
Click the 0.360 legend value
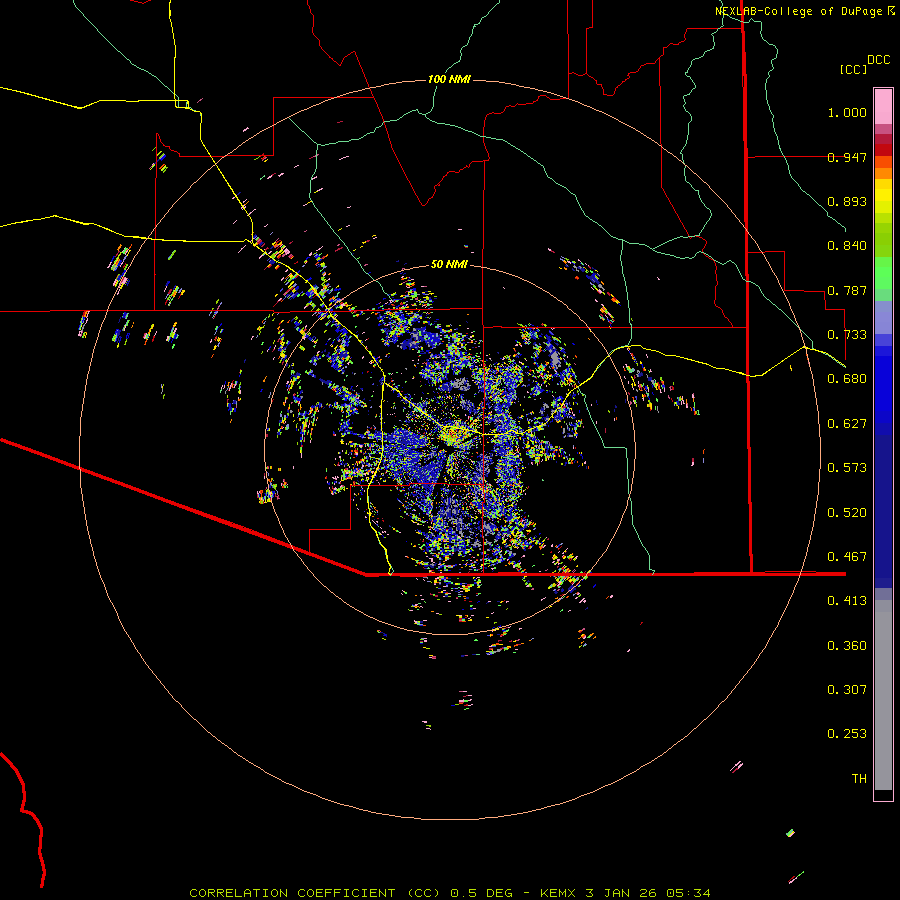tap(847, 646)
